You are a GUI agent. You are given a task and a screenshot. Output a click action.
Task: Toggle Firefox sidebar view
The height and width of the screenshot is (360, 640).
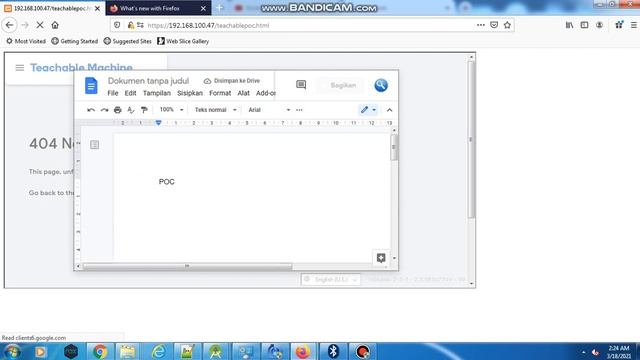[584, 25]
